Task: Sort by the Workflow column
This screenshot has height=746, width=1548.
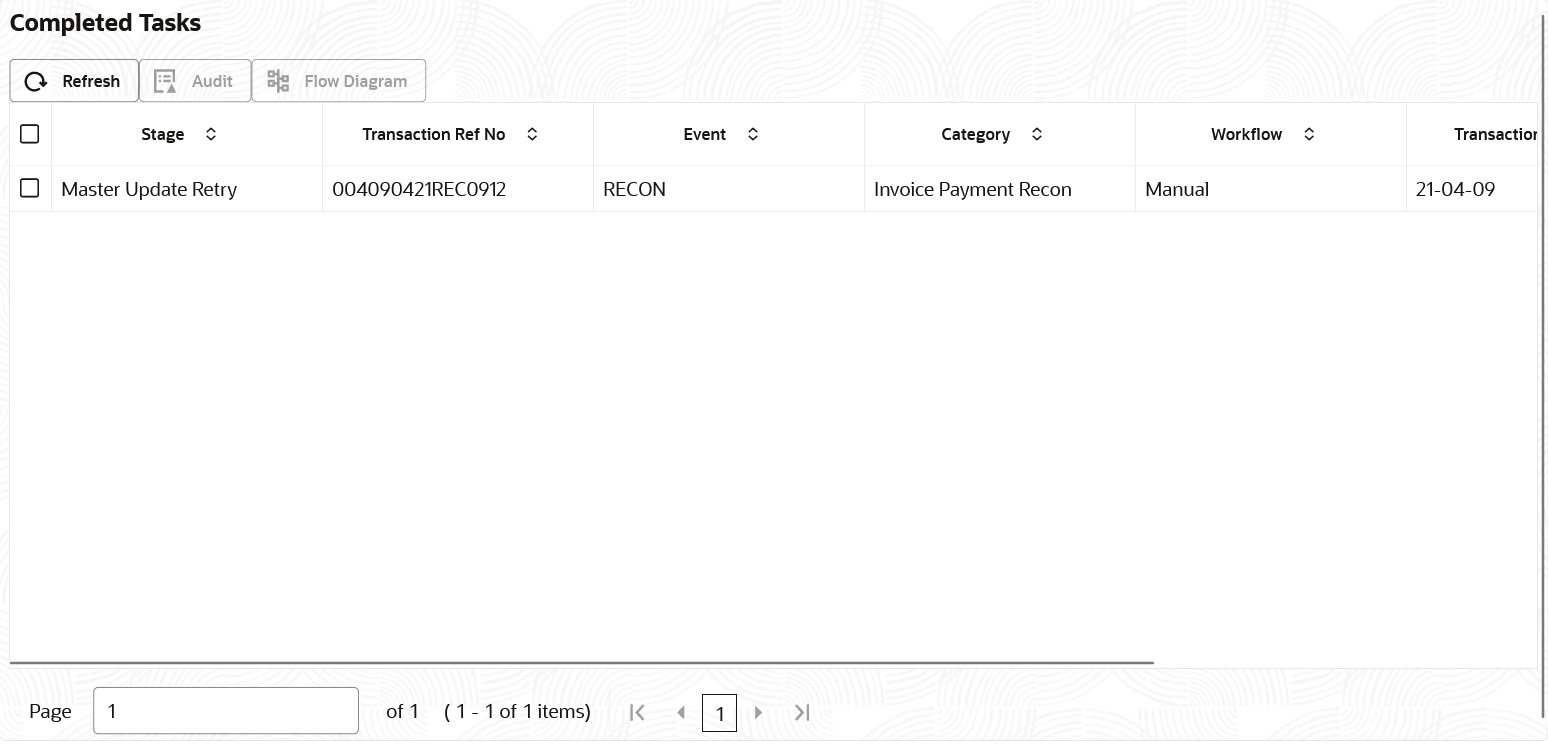Action: coord(1309,133)
